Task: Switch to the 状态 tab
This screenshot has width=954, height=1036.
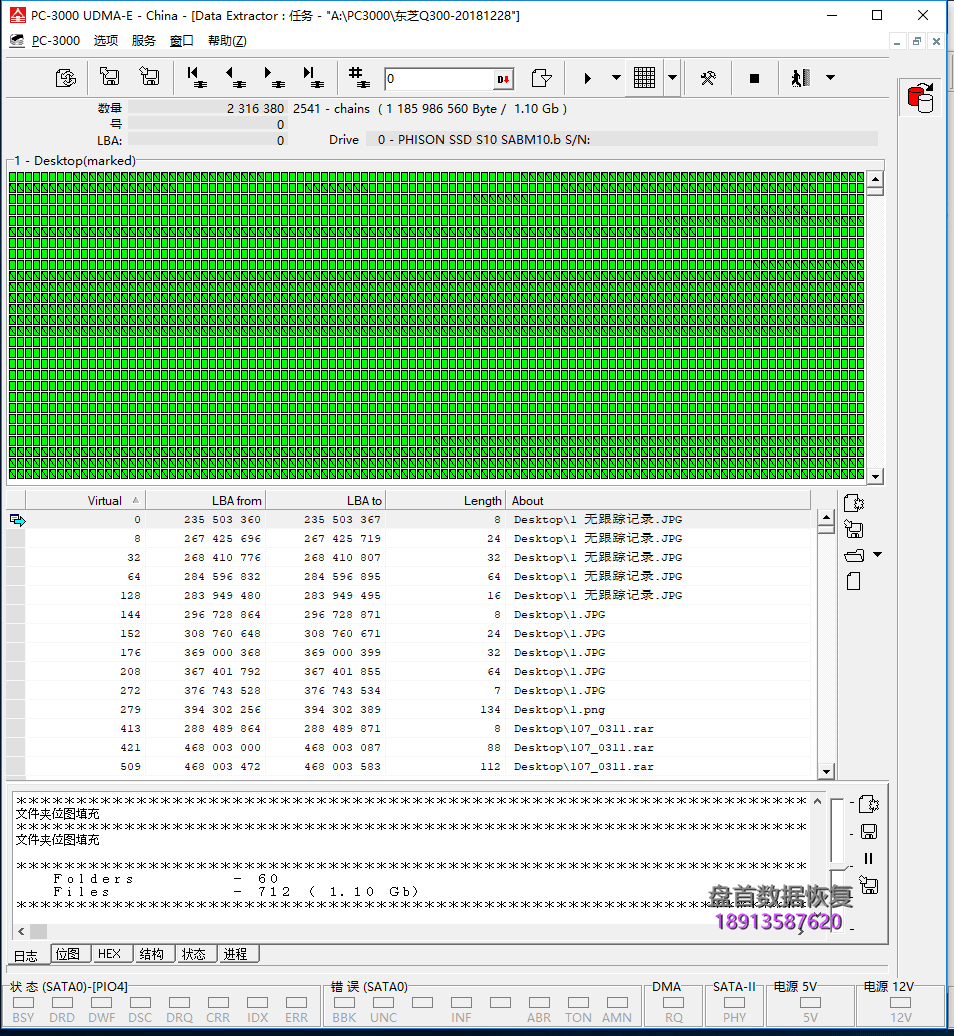Action: (x=194, y=953)
